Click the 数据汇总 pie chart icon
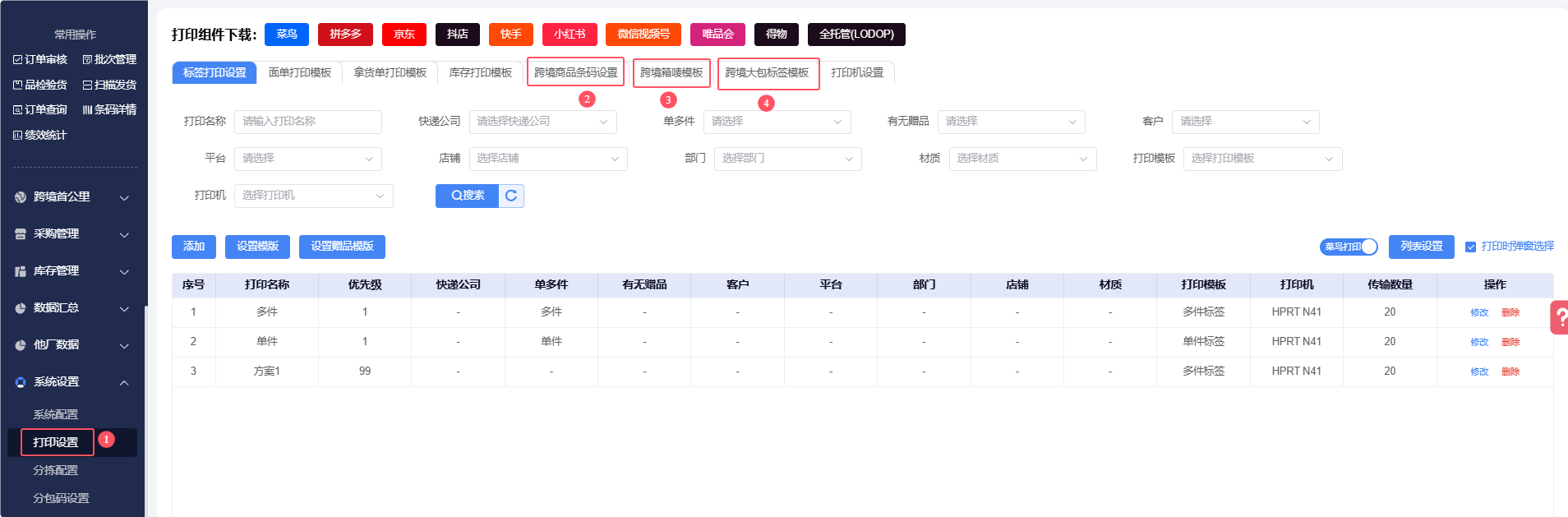1568x517 pixels. 21,308
